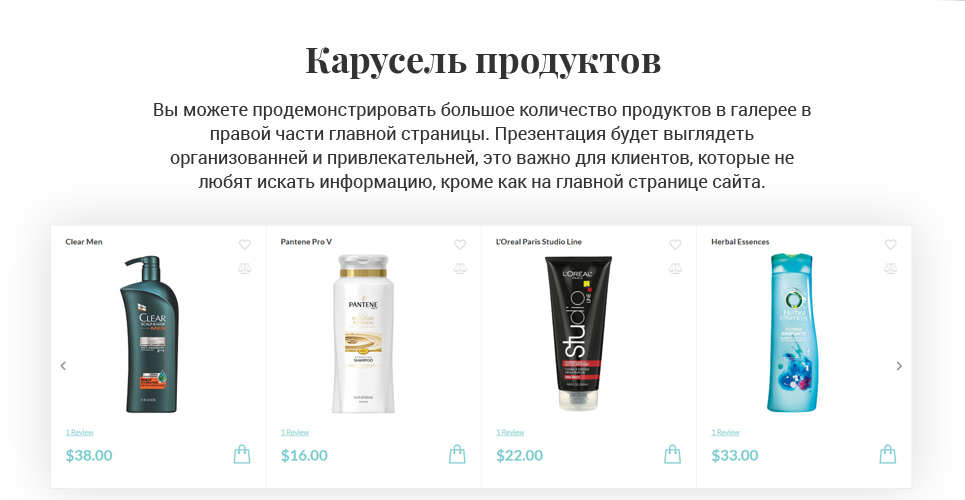Add $22.00 L'Oreal gel to cart
Screen dimensions: 965x500
point(673,454)
